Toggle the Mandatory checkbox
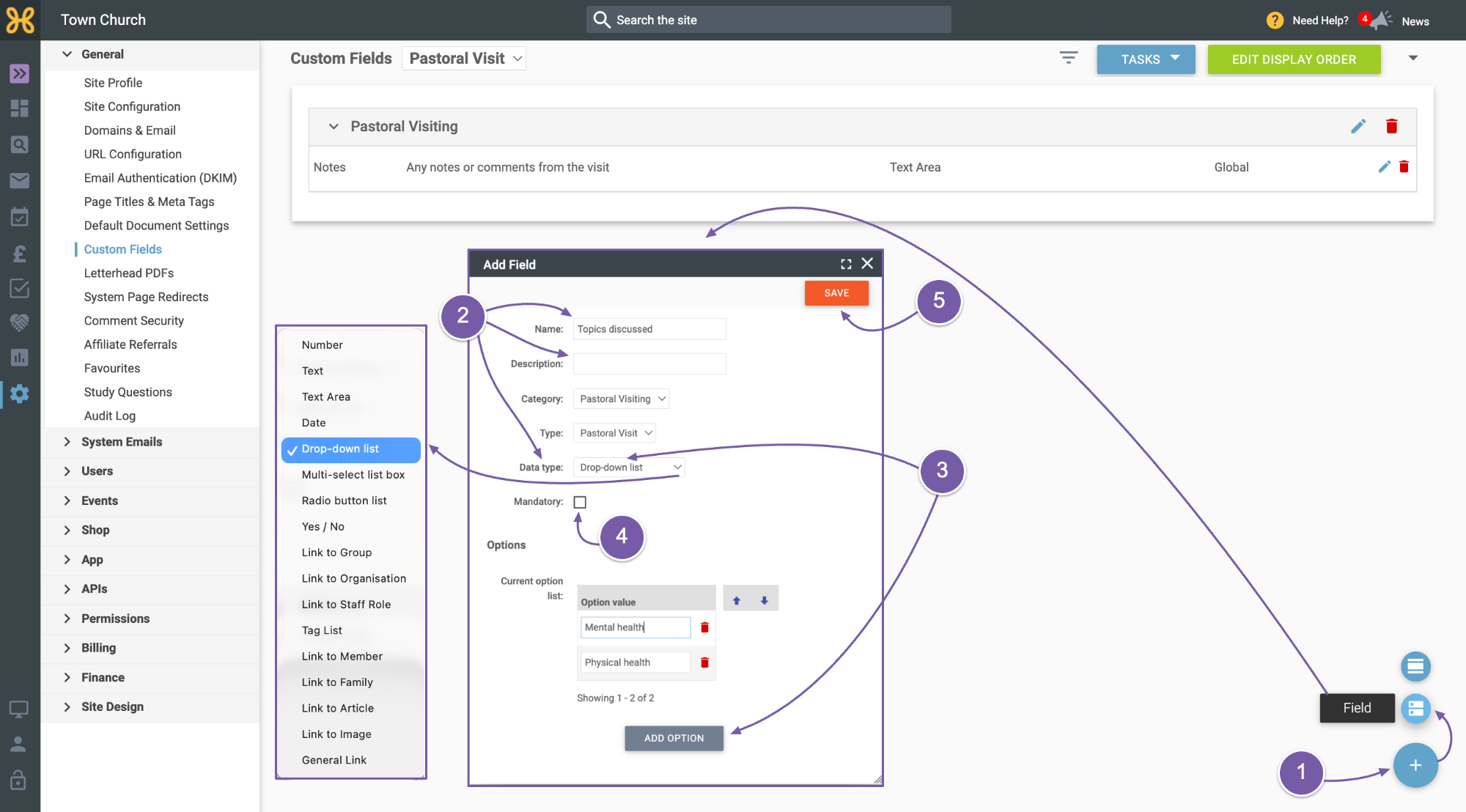 (x=580, y=502)
